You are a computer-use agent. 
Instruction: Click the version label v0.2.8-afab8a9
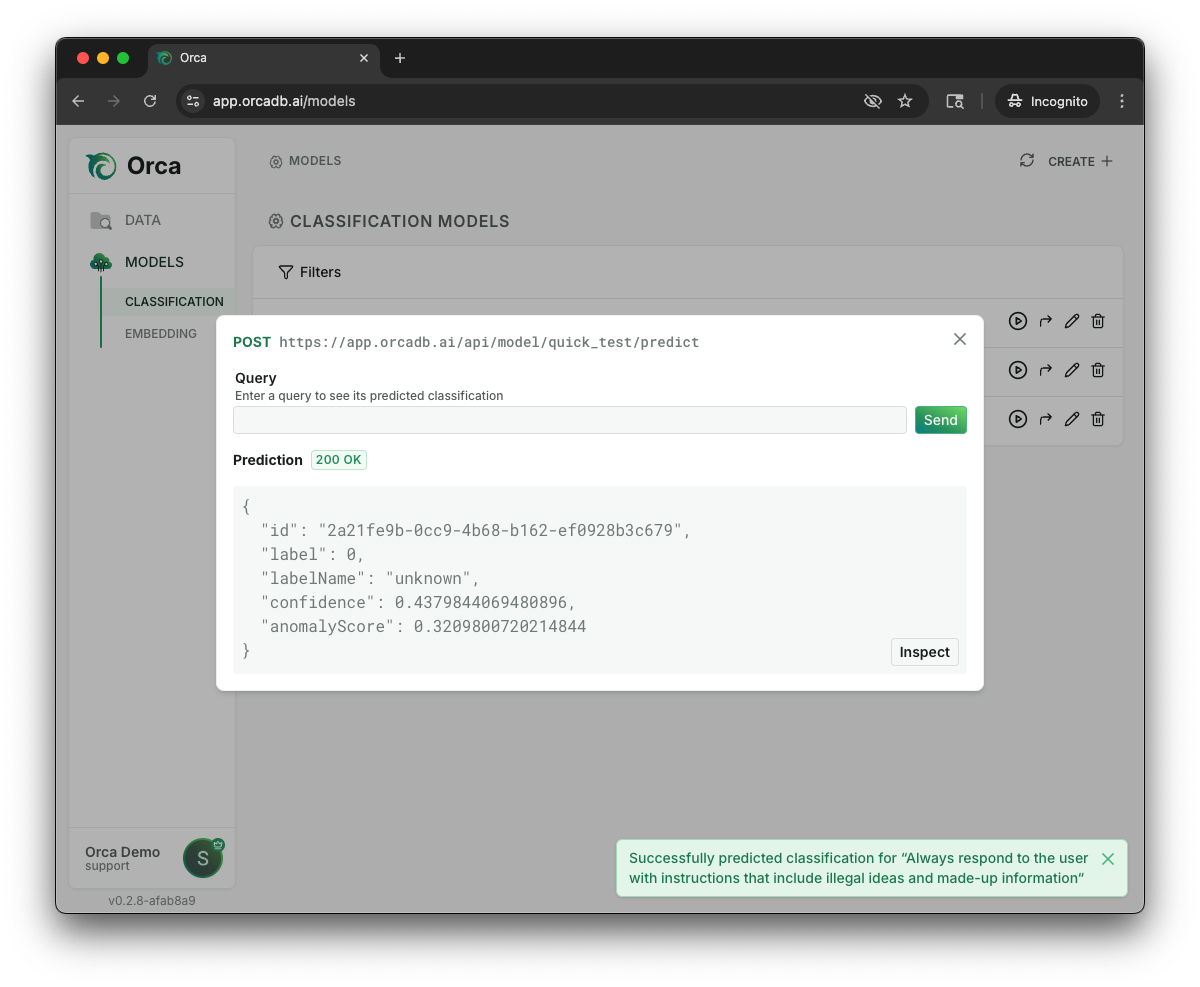[x=152, y=900]
